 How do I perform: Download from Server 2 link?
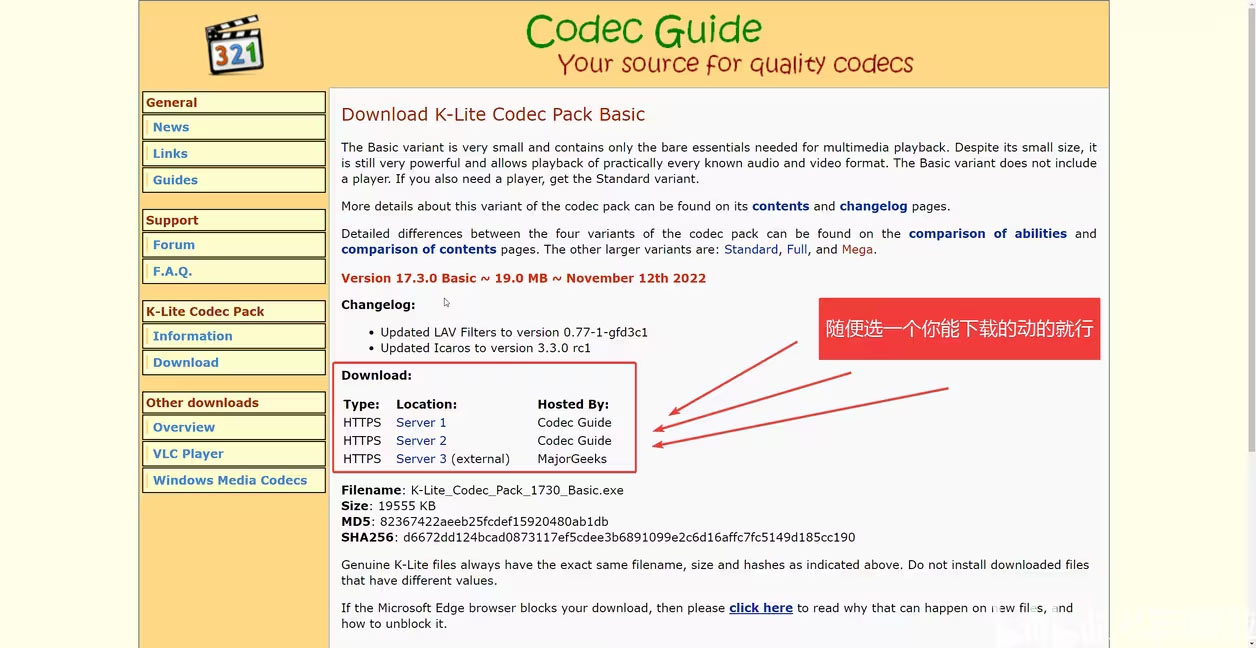tap(421, 441)
